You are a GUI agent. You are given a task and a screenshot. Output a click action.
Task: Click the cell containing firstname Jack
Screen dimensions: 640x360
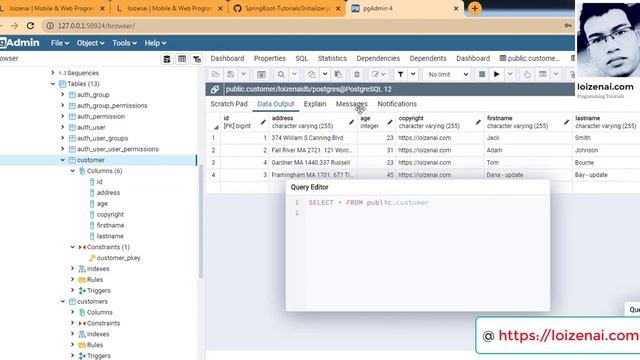[x=528, y=138]
